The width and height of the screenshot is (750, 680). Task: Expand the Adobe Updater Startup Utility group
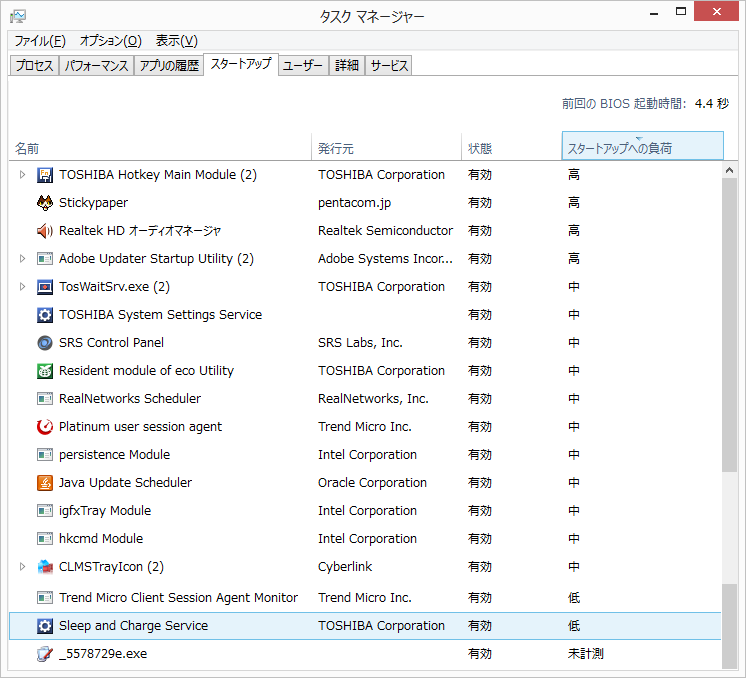(x=23, y=259)
